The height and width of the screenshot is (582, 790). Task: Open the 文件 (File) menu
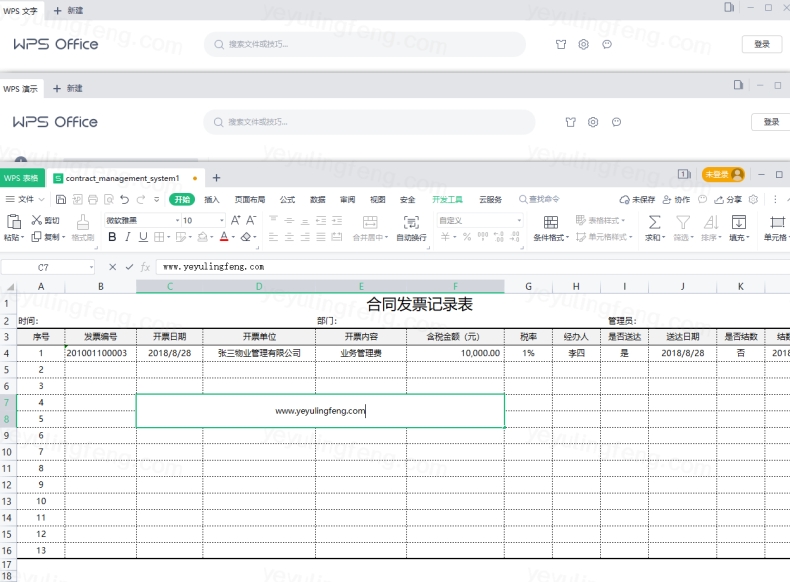pos(25,200)
